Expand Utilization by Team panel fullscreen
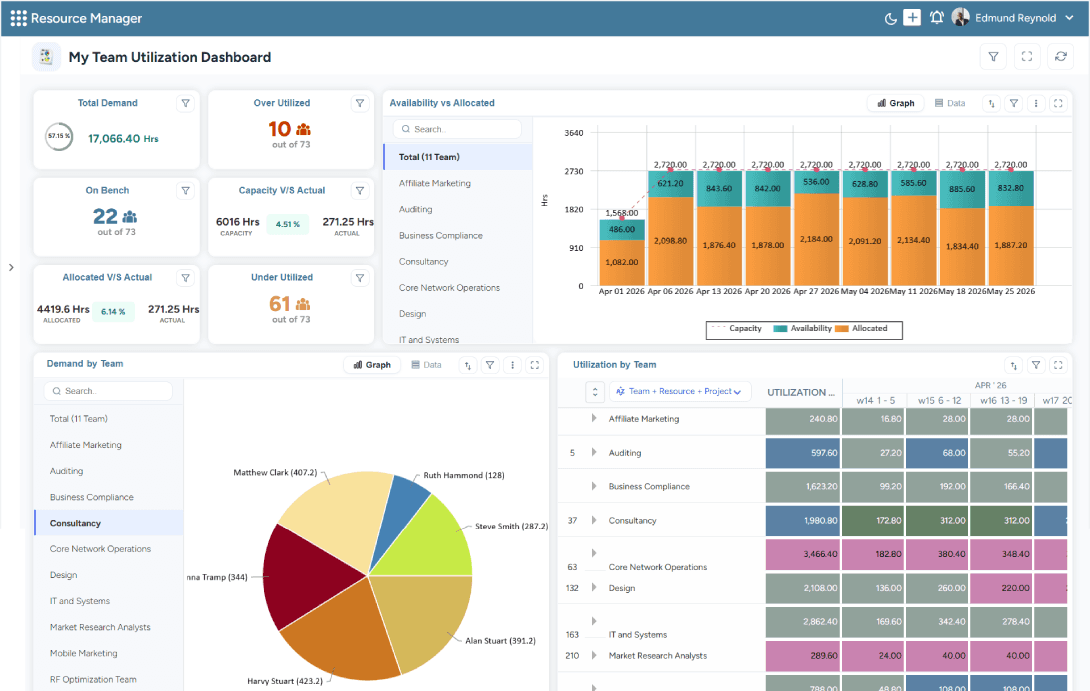Image resolution: width=1090 pixels, height=691 pixels. click(1058, 365)
